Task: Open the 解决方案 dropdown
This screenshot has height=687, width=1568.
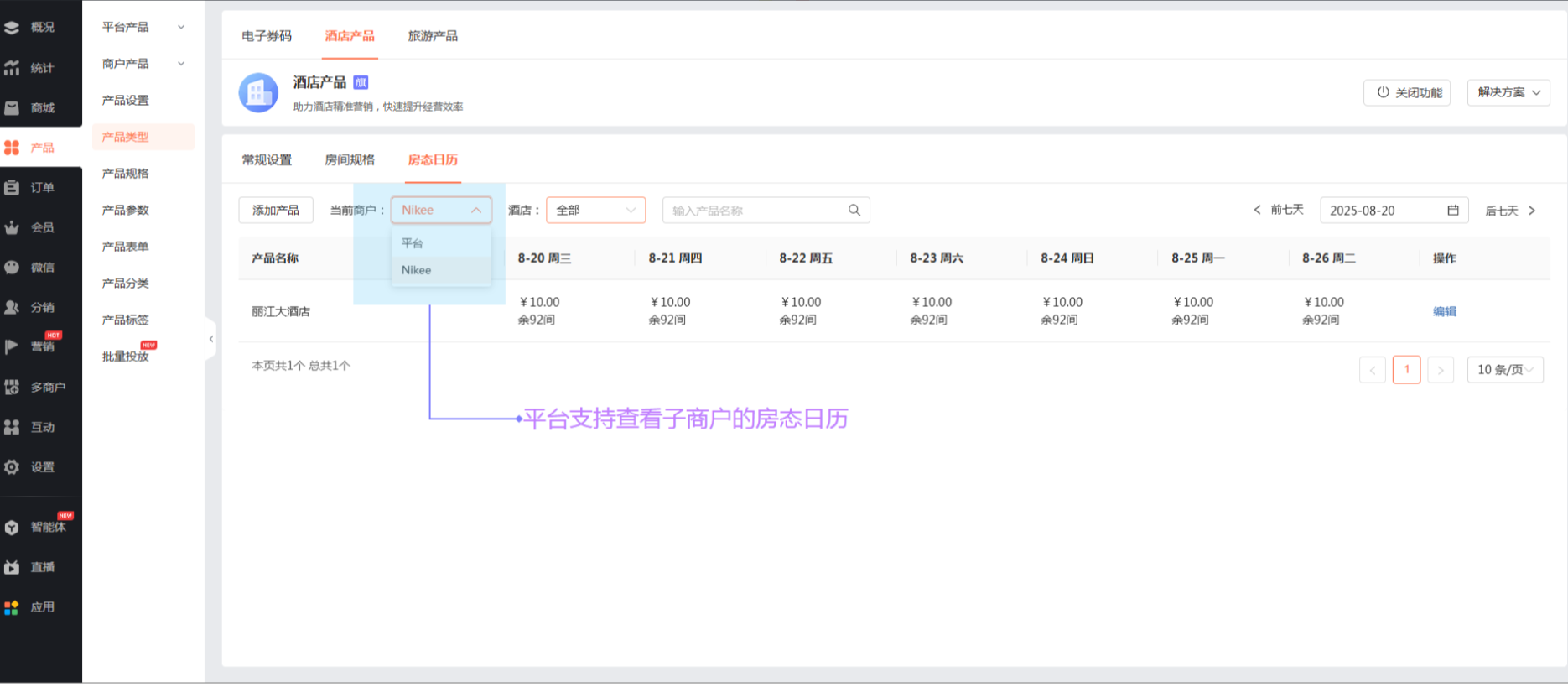Action: pyautogui.click(x=1508, y=92)
